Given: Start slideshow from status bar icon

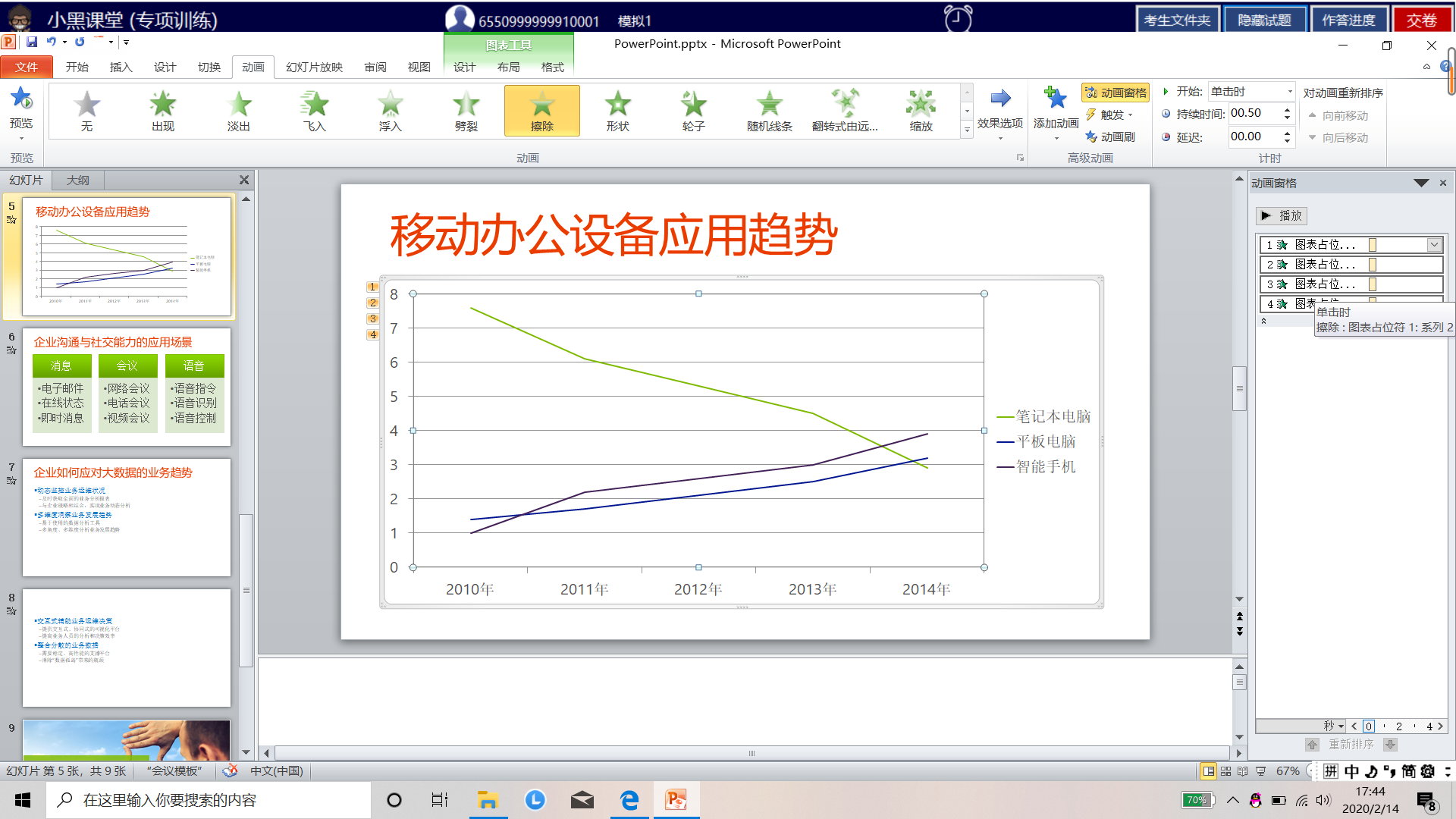Looking at the screenshot, I should [x=1260, y=771].
